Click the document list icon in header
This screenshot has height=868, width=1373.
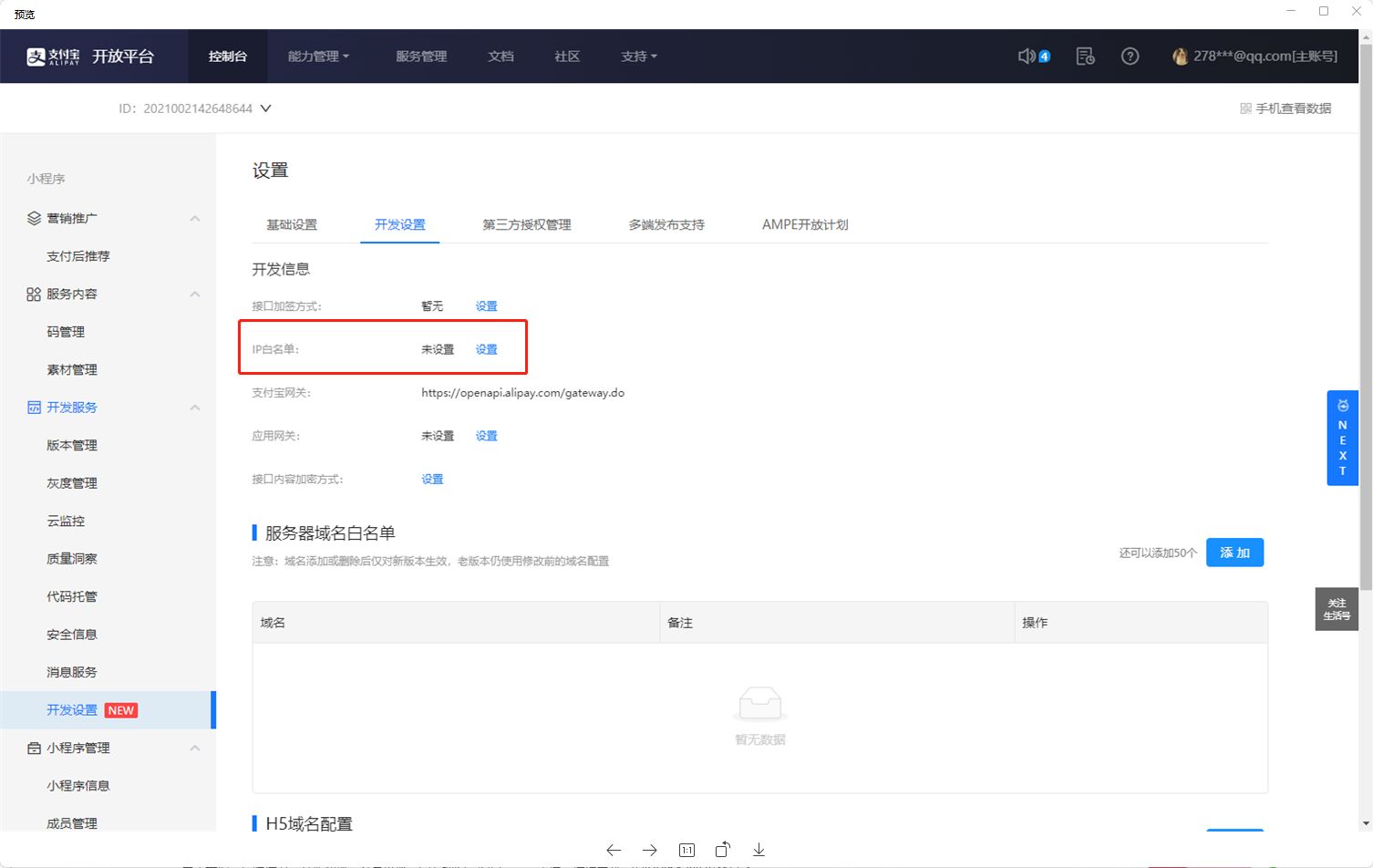click(x=1085, y=57)
